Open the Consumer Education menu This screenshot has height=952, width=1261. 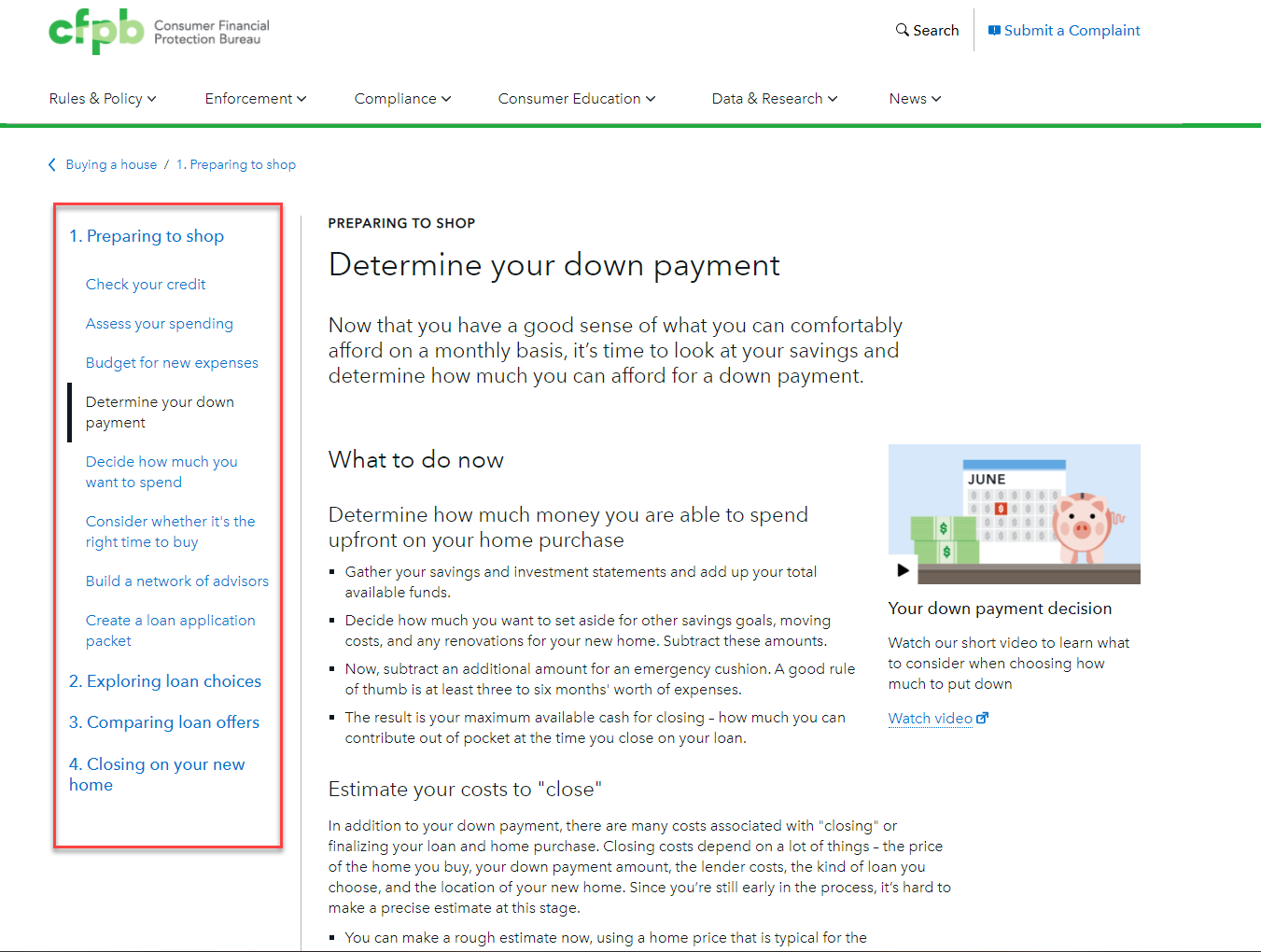[x=576, y=99]
